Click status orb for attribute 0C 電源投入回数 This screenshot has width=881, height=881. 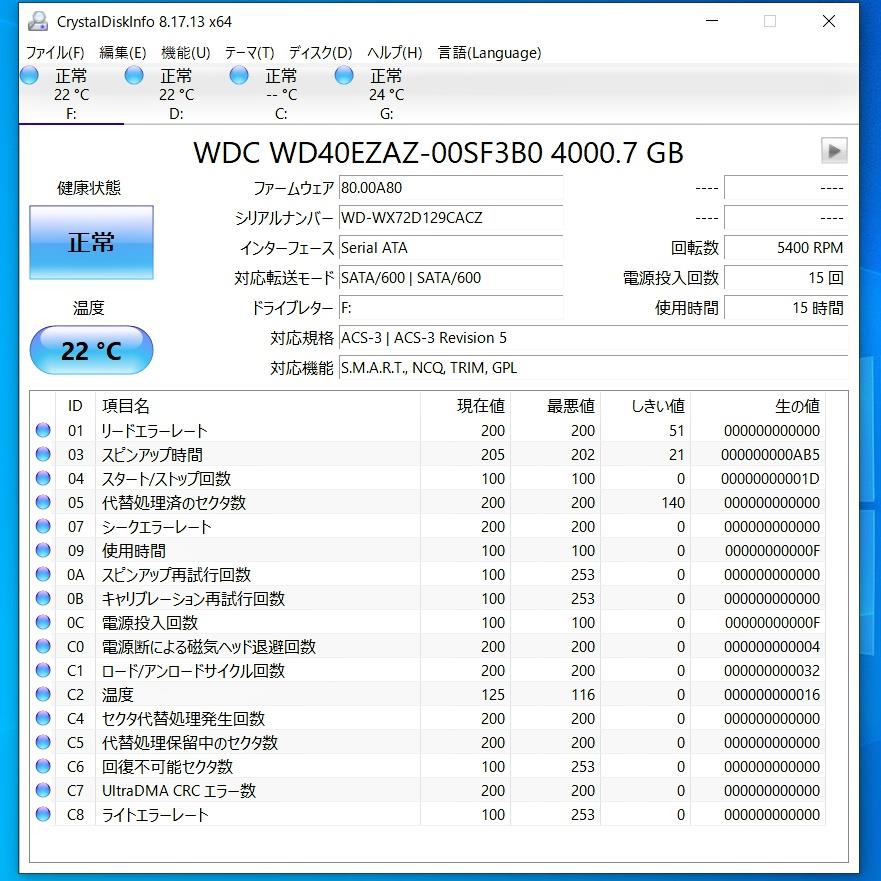pos(43,622)
